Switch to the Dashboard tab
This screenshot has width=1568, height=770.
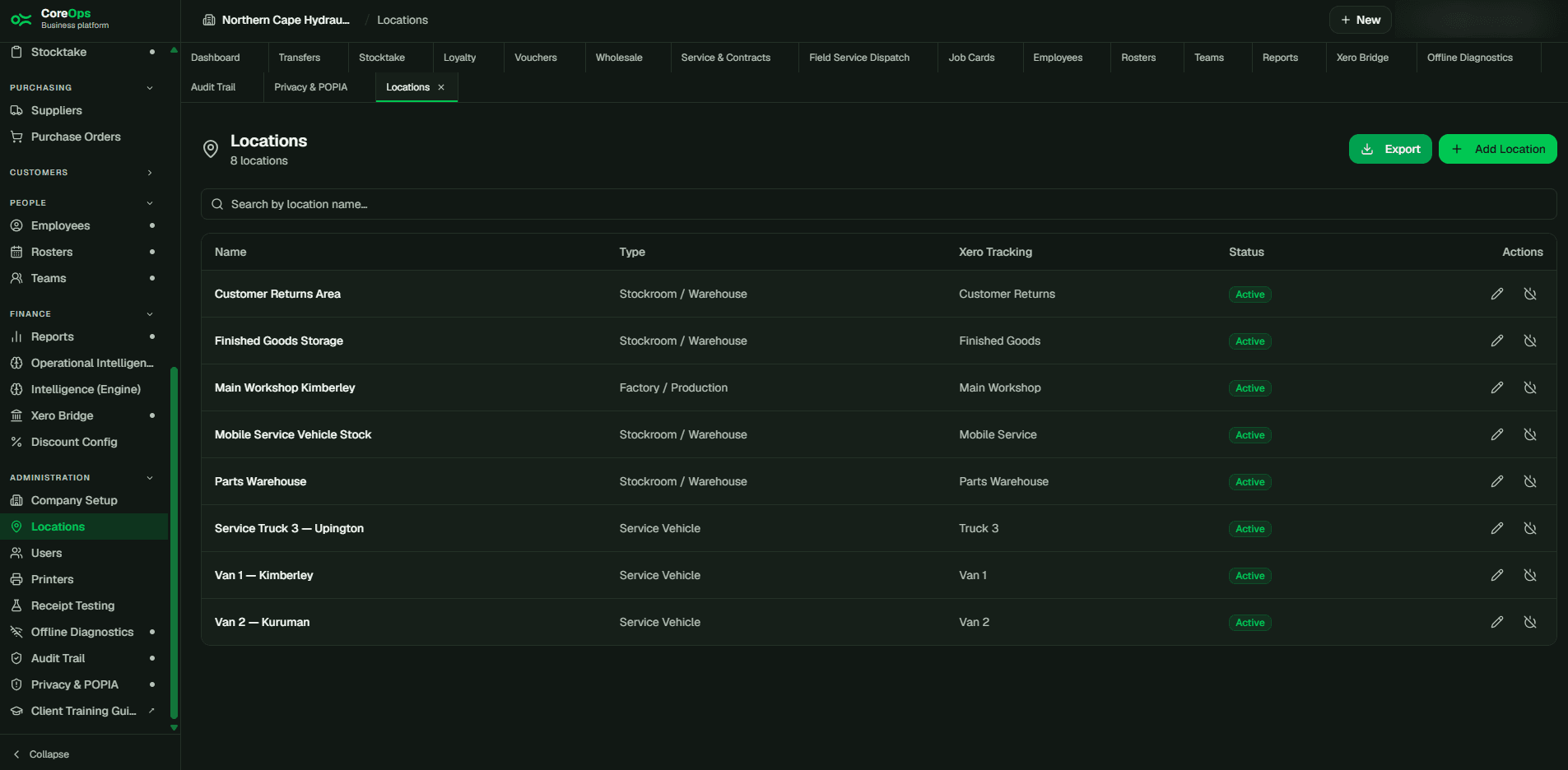point(216,58)
